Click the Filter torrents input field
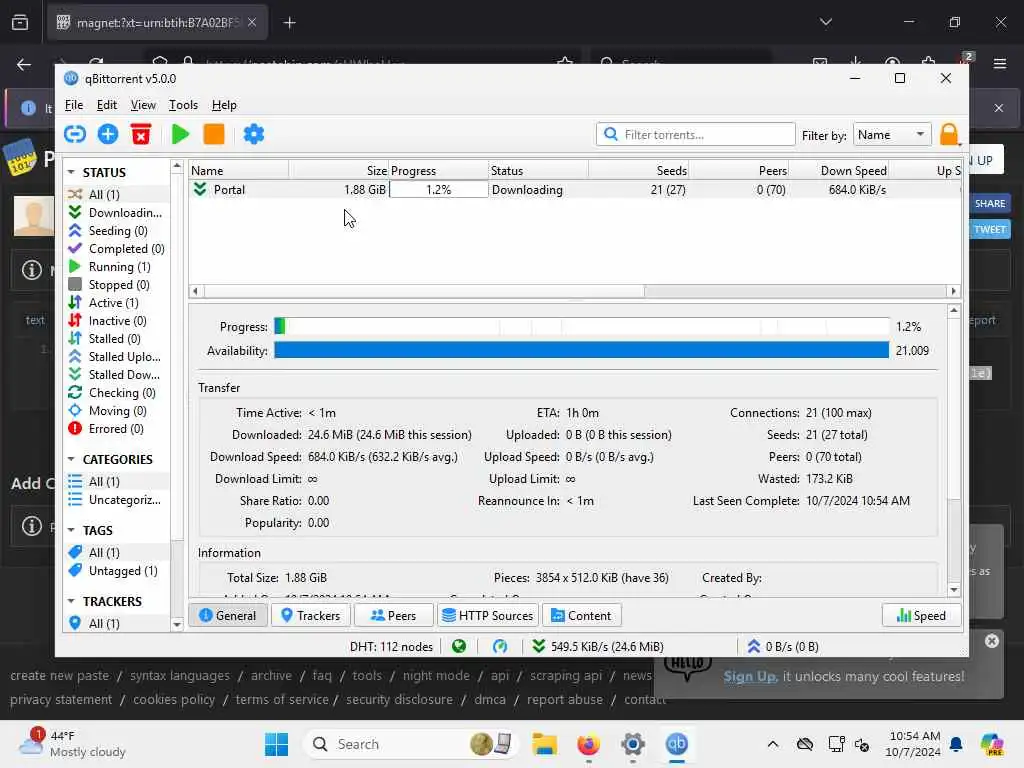Viewport: 1024px width, 768px height. point(696,135)
